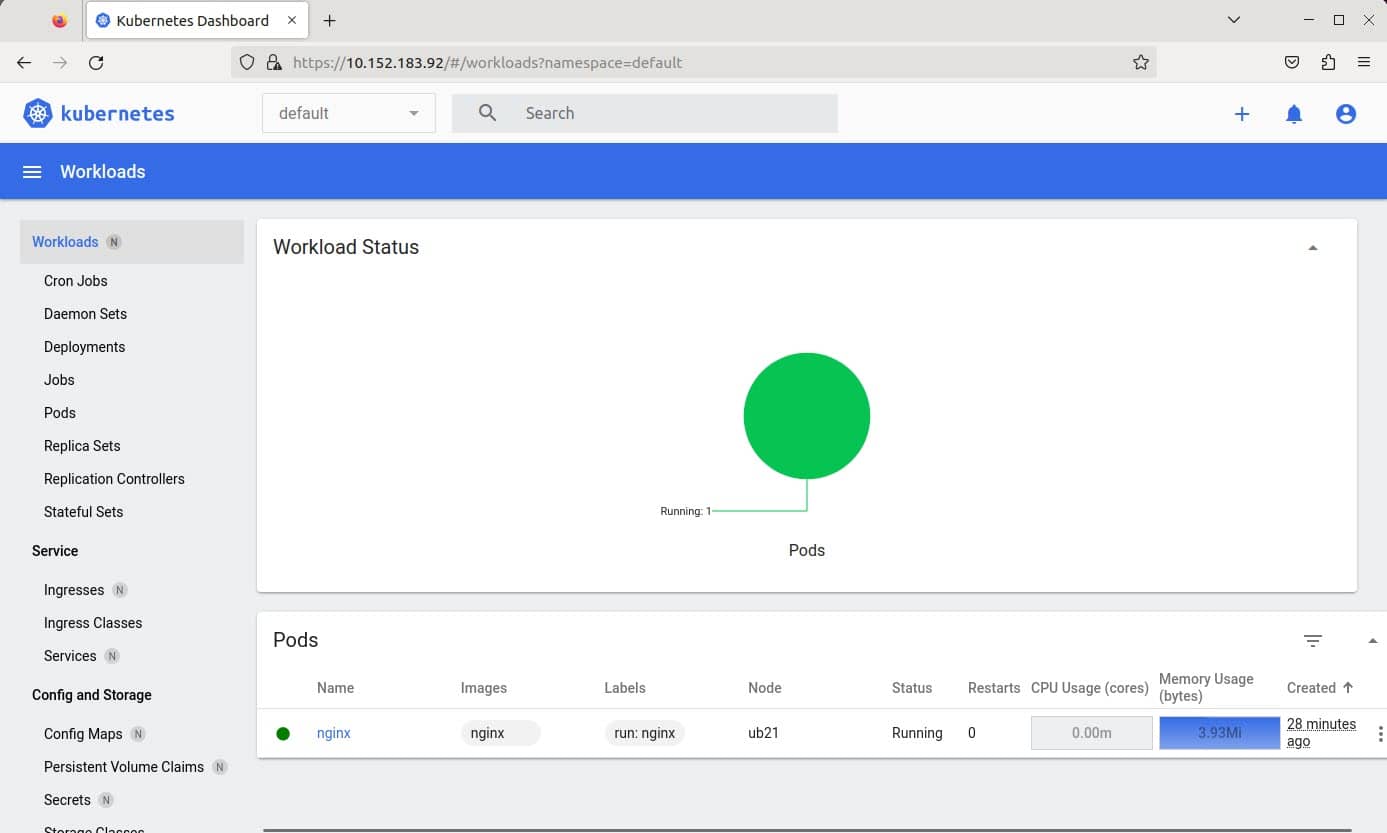Go to Deployments in the sidebar
Viewport: 1387px width, 833px height.
pos(85,347)
